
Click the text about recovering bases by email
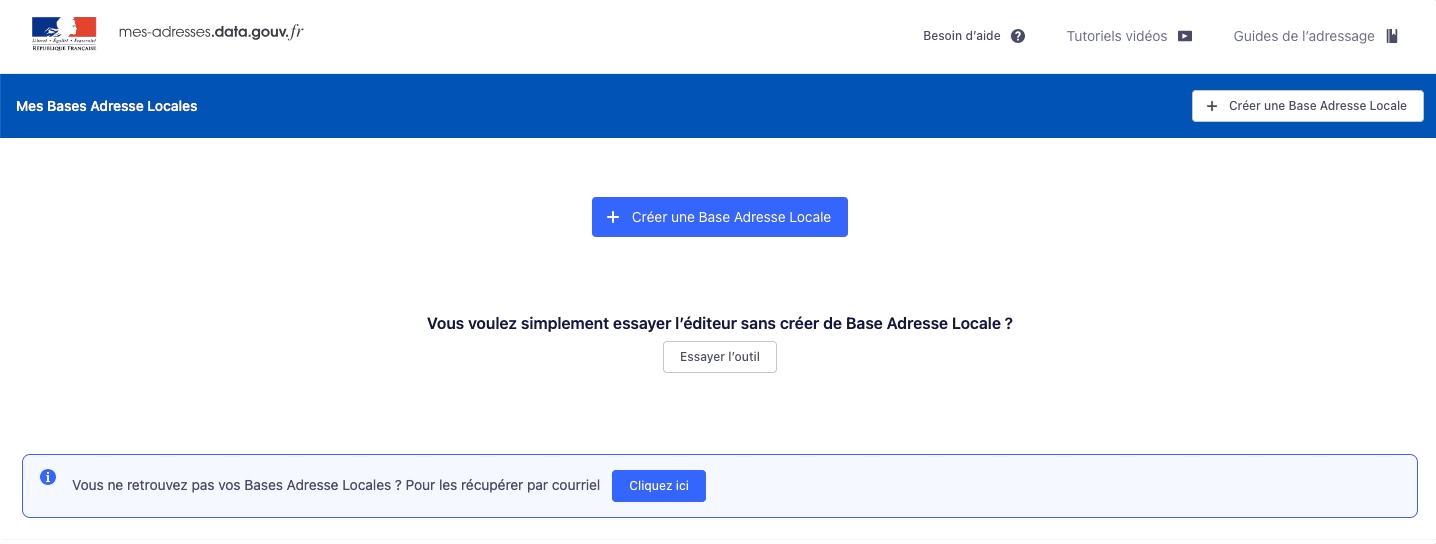pyautogui.click(x=336, y=486)
